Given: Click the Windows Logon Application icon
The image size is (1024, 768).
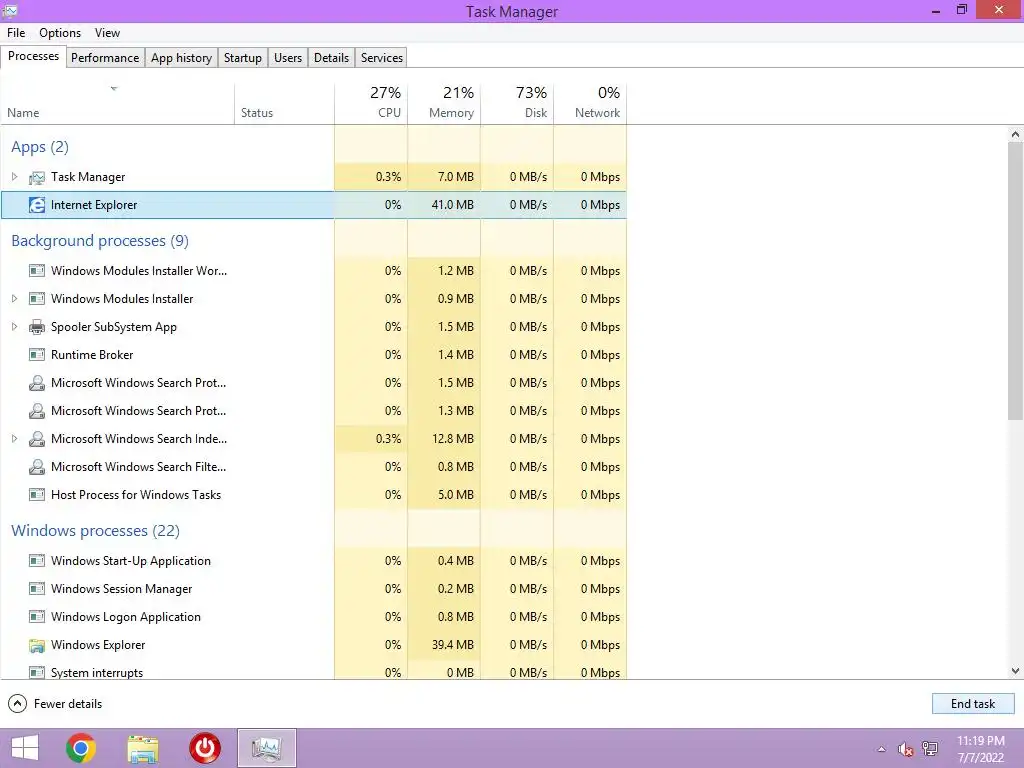Looking at the screenshot, I should point(37,616).
